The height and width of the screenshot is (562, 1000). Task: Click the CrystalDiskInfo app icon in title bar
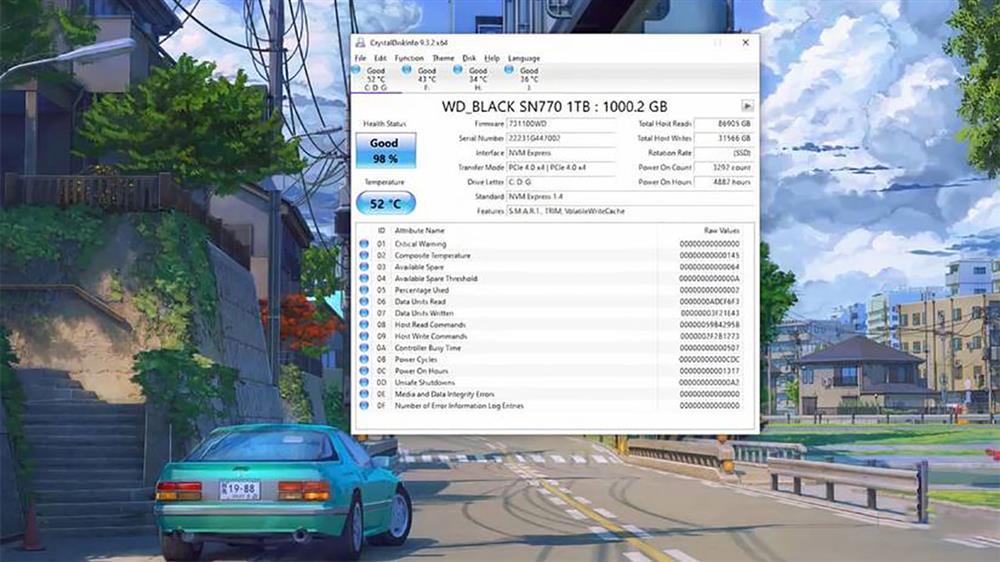(x=360, y=43)
